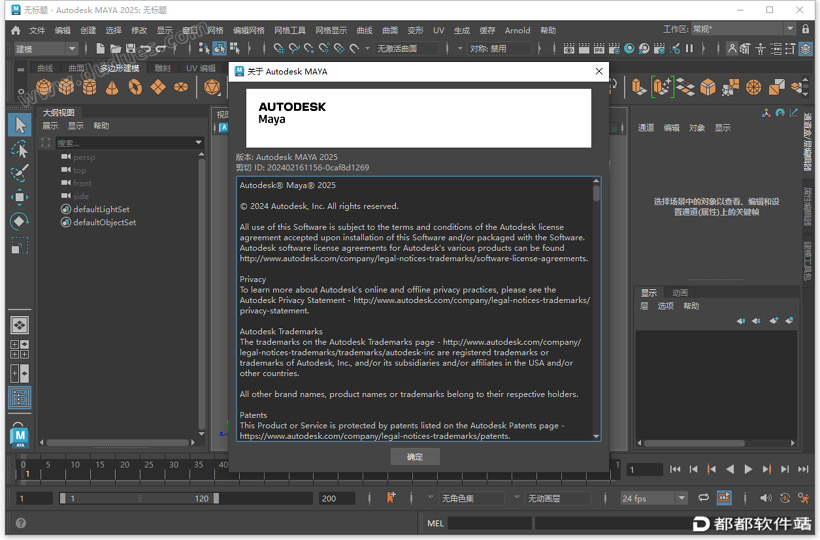Open the 工作区 workspace dropdown
The image size is (820, 540).
tap(744, 29)
